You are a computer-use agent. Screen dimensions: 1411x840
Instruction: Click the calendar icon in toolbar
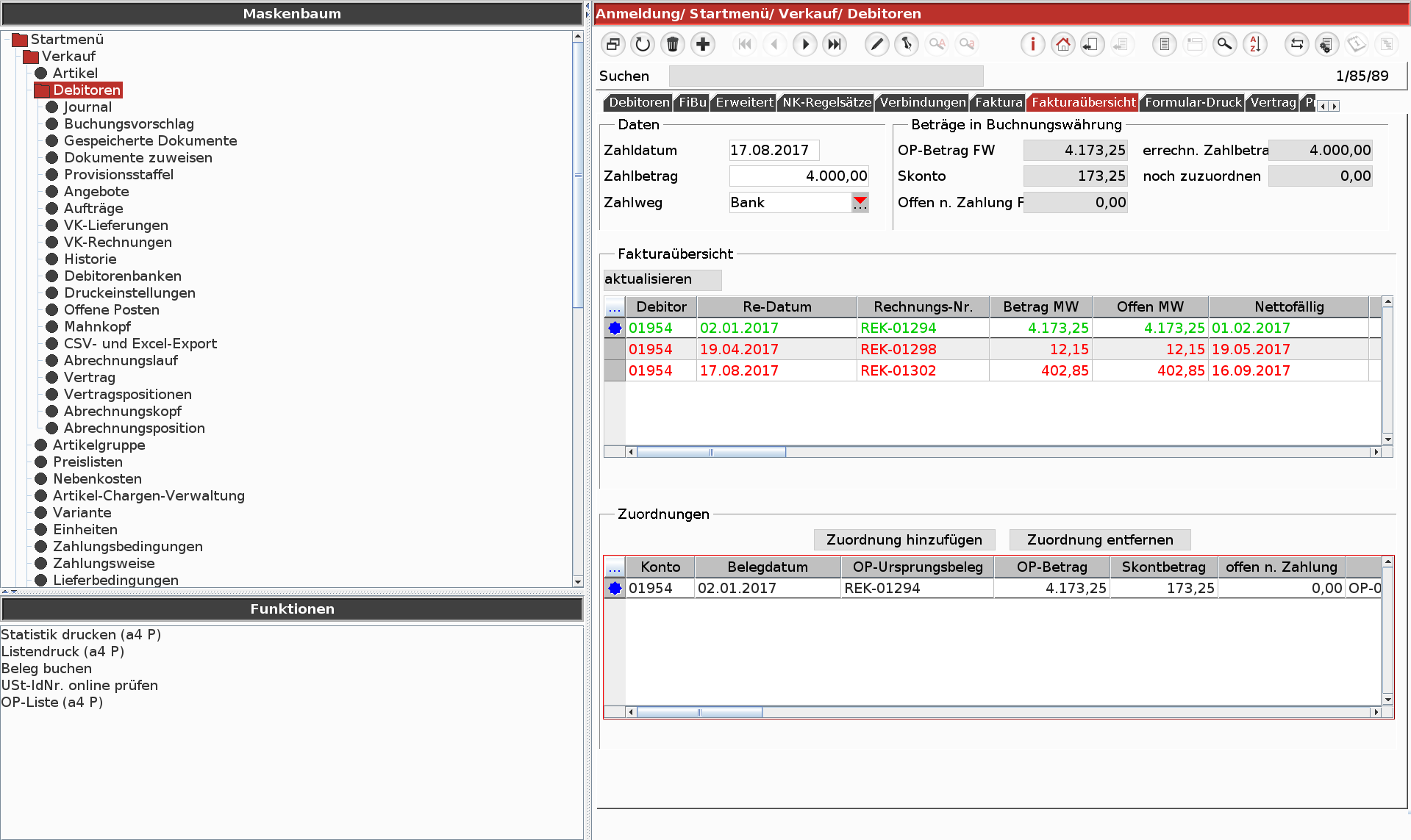click(x=1357, y=45)
